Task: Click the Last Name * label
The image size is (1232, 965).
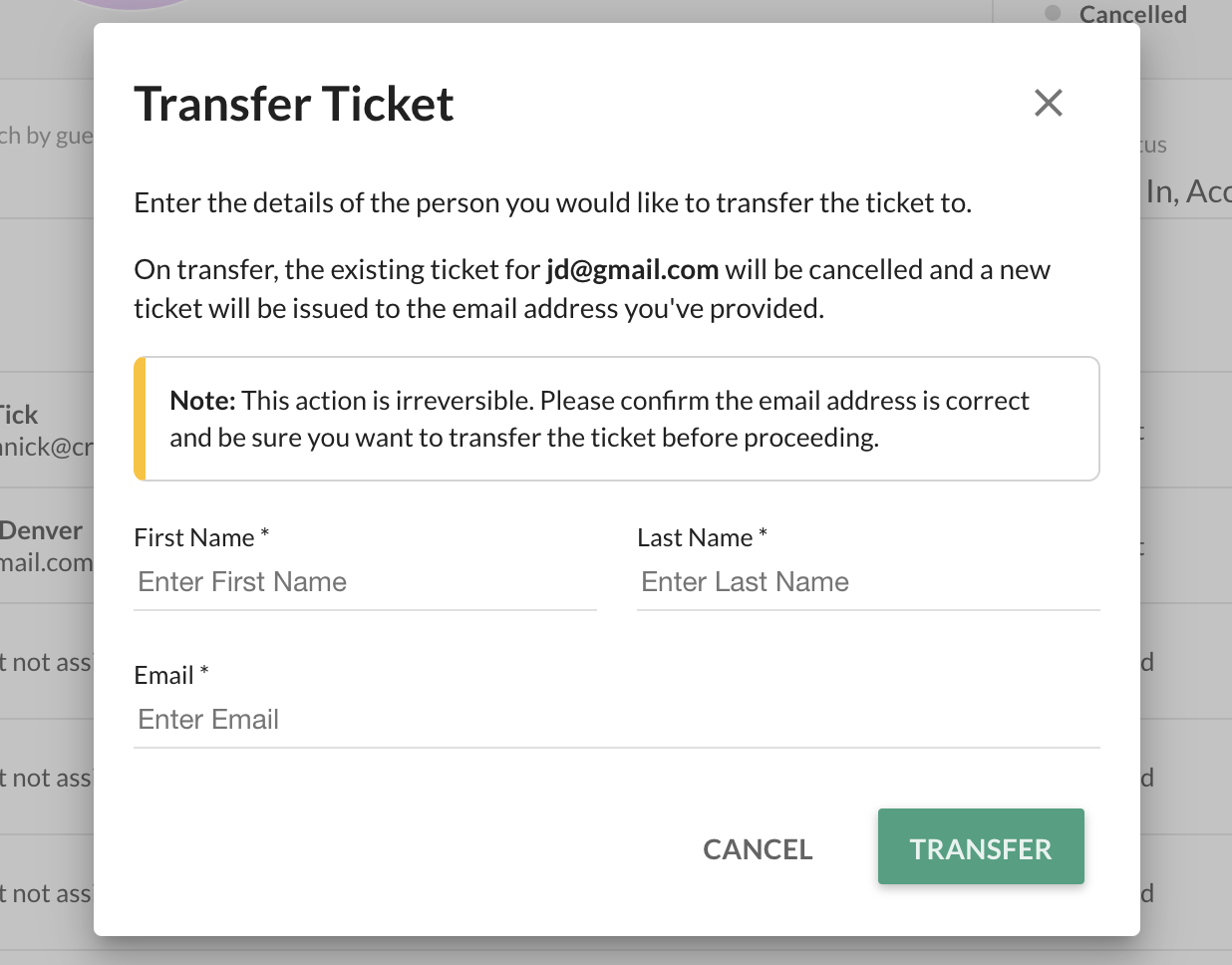Action: click(703, 538)
